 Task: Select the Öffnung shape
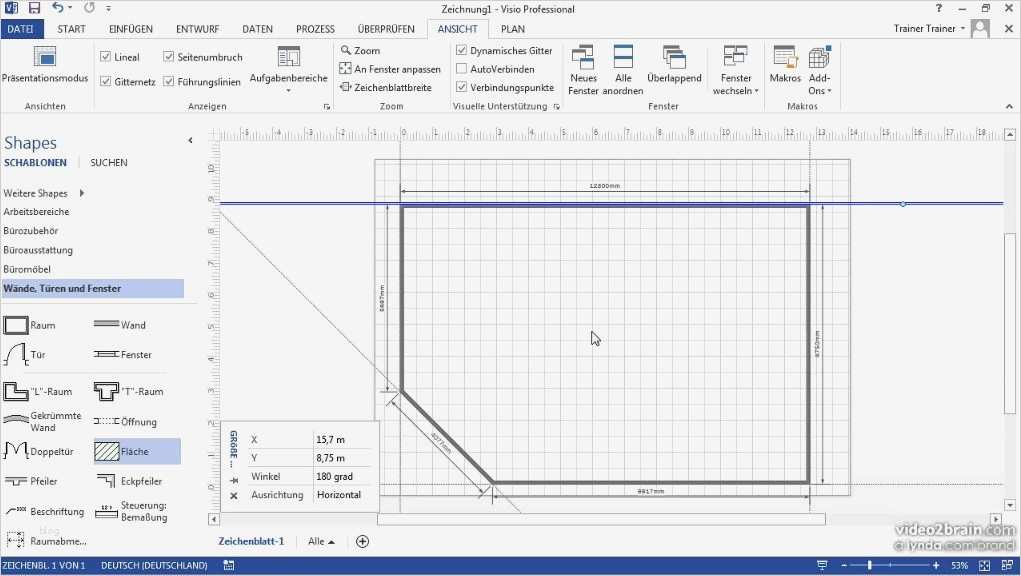[126, 422]
